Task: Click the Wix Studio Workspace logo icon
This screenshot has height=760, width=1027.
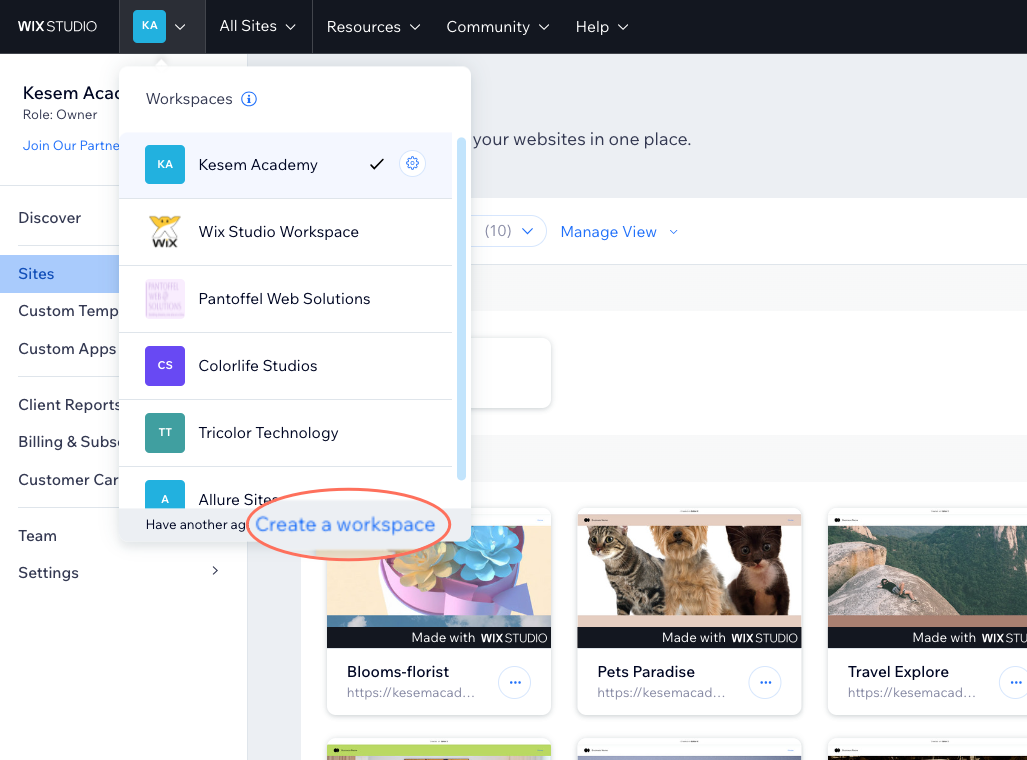Action: click(165, 232)
